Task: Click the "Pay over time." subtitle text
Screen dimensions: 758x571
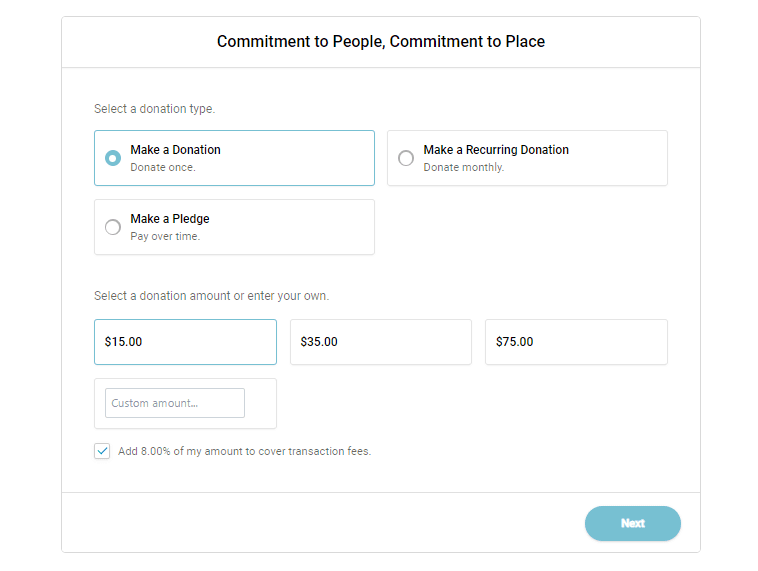Action: pos(165,237)
